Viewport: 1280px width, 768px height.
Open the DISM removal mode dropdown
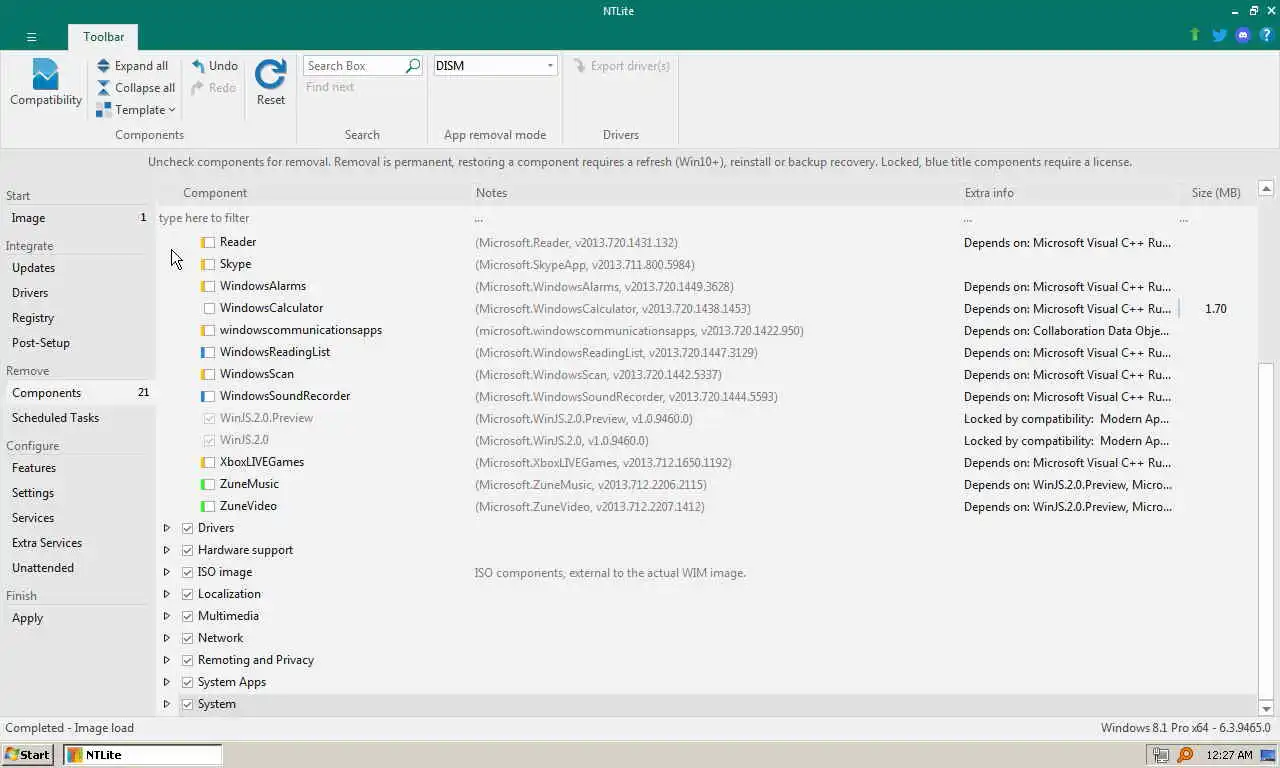(x=495, y=66)
